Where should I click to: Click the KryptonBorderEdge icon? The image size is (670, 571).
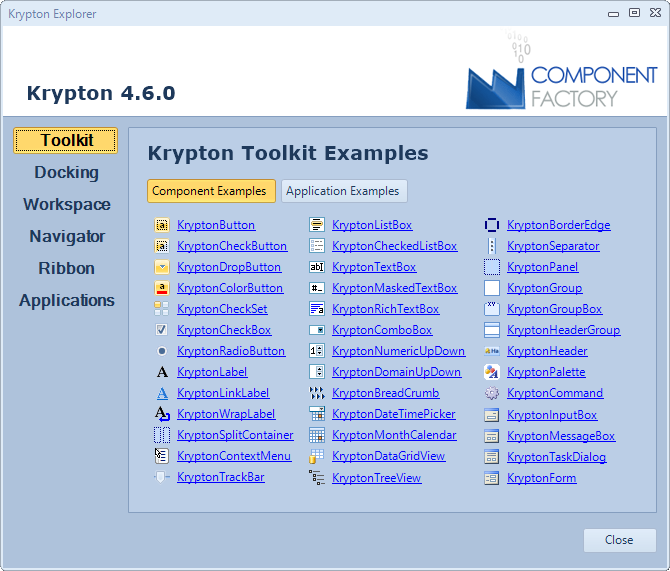492,225
